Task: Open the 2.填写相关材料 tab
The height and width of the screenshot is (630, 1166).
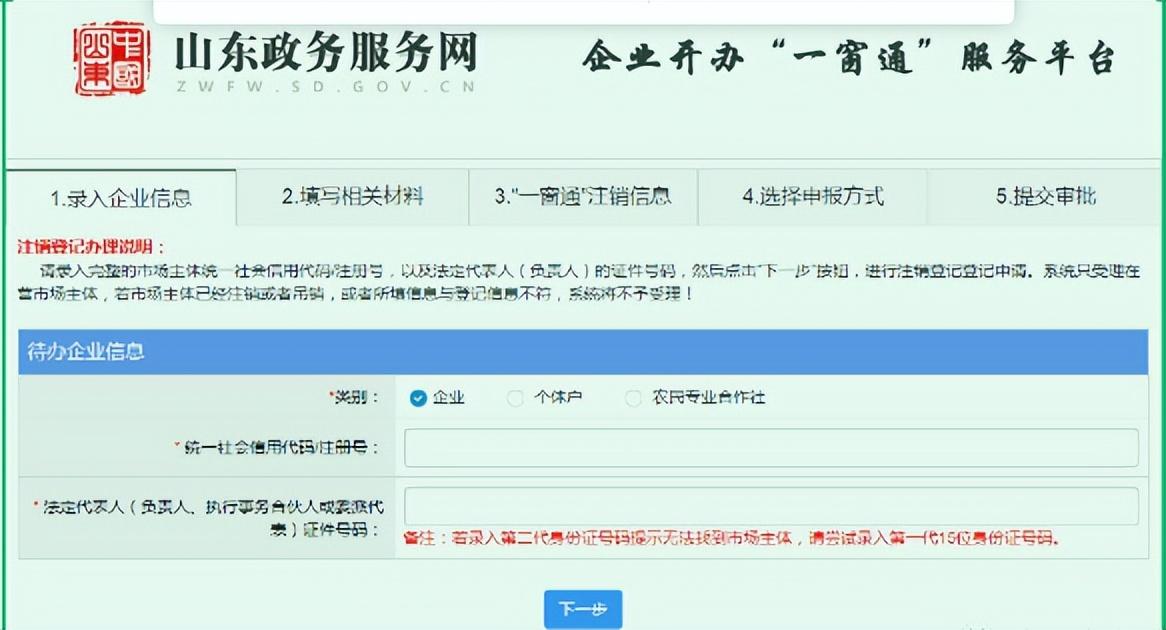Action: point(352,196)
